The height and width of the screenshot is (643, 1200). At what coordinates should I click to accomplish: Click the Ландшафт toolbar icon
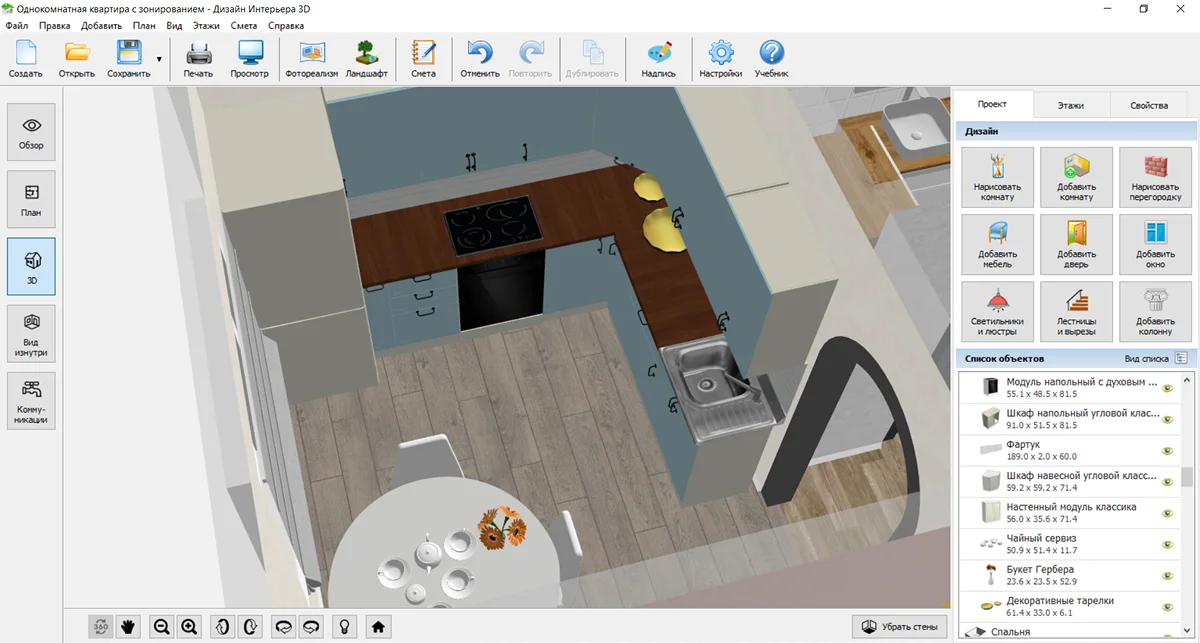(366, 59)
